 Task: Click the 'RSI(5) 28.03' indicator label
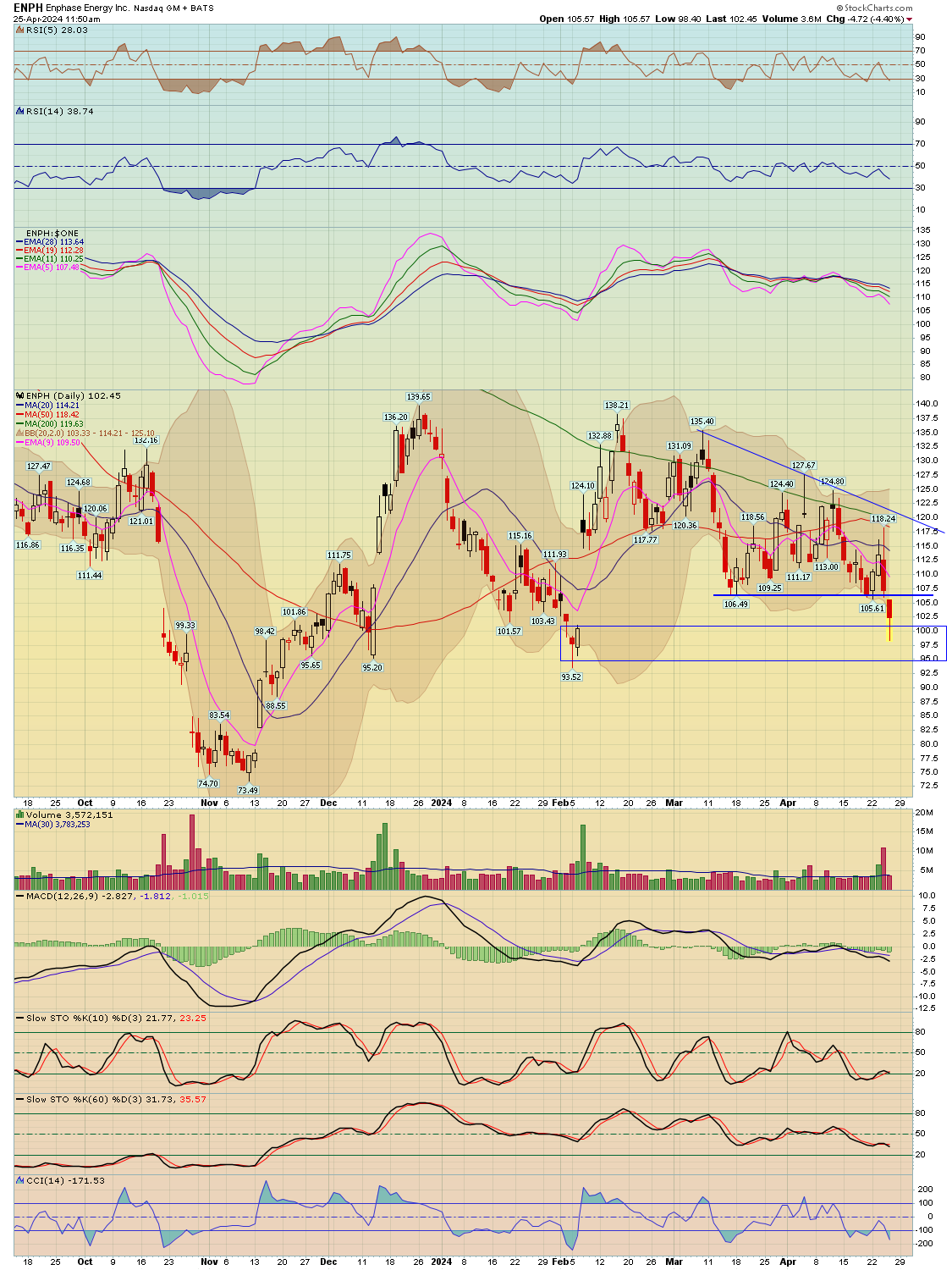pyautogui.click(x=57, y=30)
